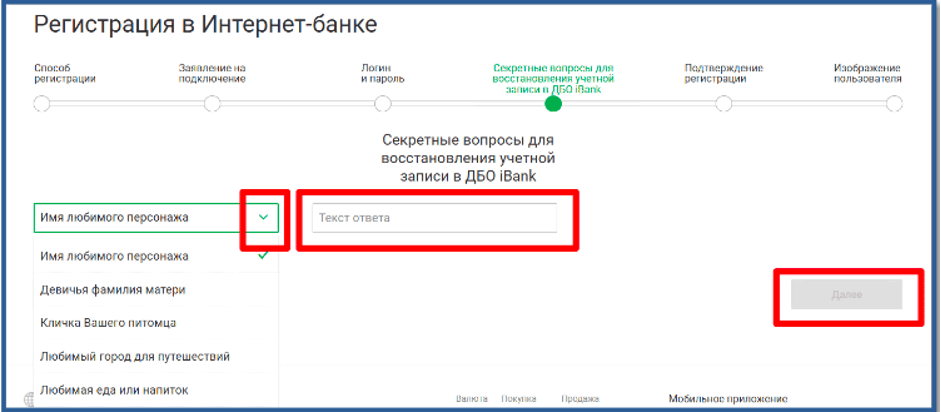
Task: Click the 'Продажа' column header
Action: coord(580,399)
